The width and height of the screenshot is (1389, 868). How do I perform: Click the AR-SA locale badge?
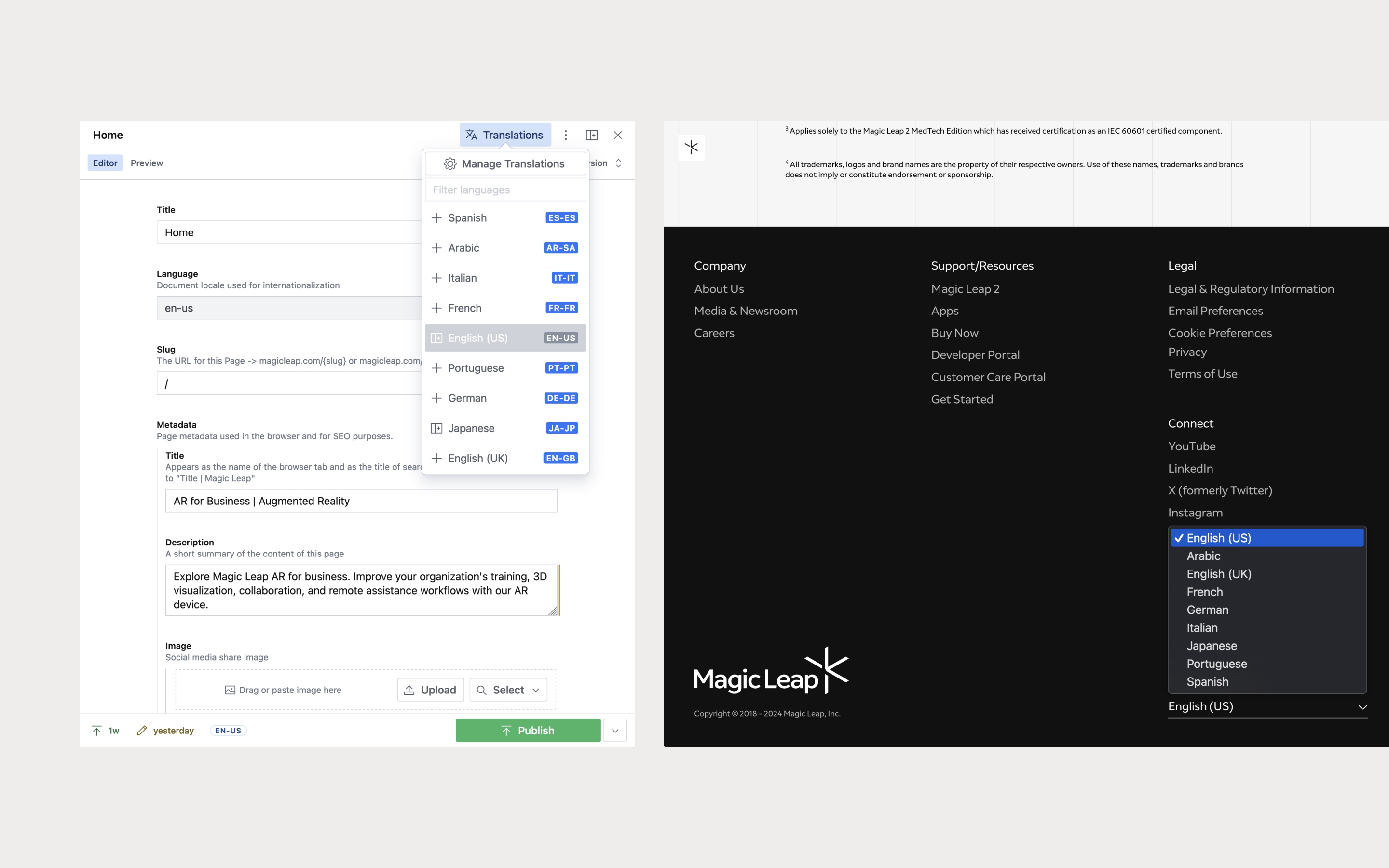point(561,248)
